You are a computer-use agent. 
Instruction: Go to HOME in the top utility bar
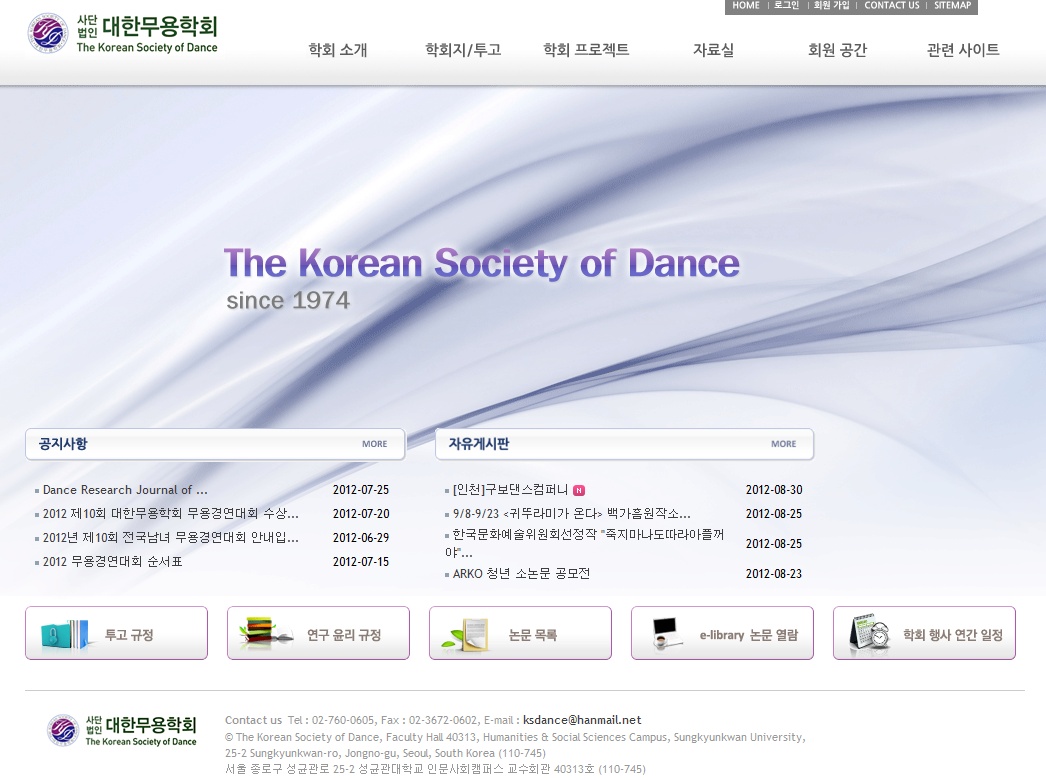[746, 5]
